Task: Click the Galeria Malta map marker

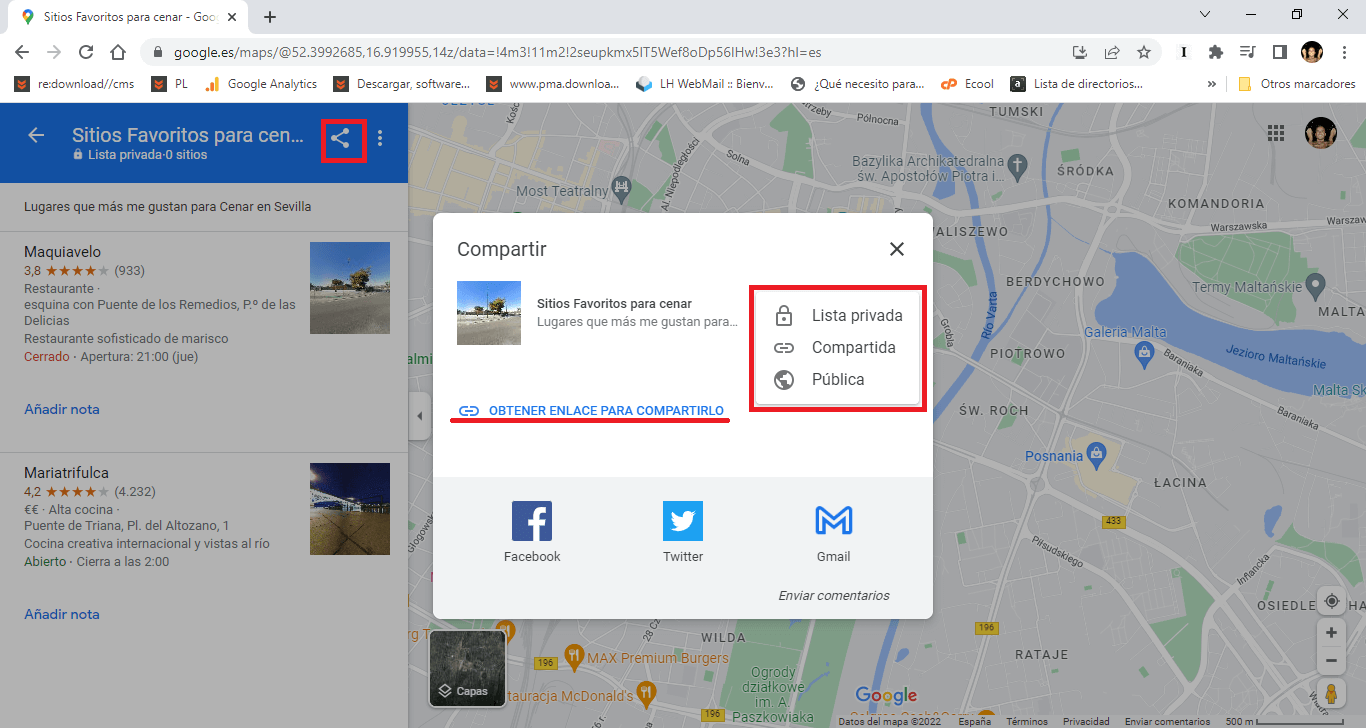Action: pyautogui.click(x=1145, y=352)
